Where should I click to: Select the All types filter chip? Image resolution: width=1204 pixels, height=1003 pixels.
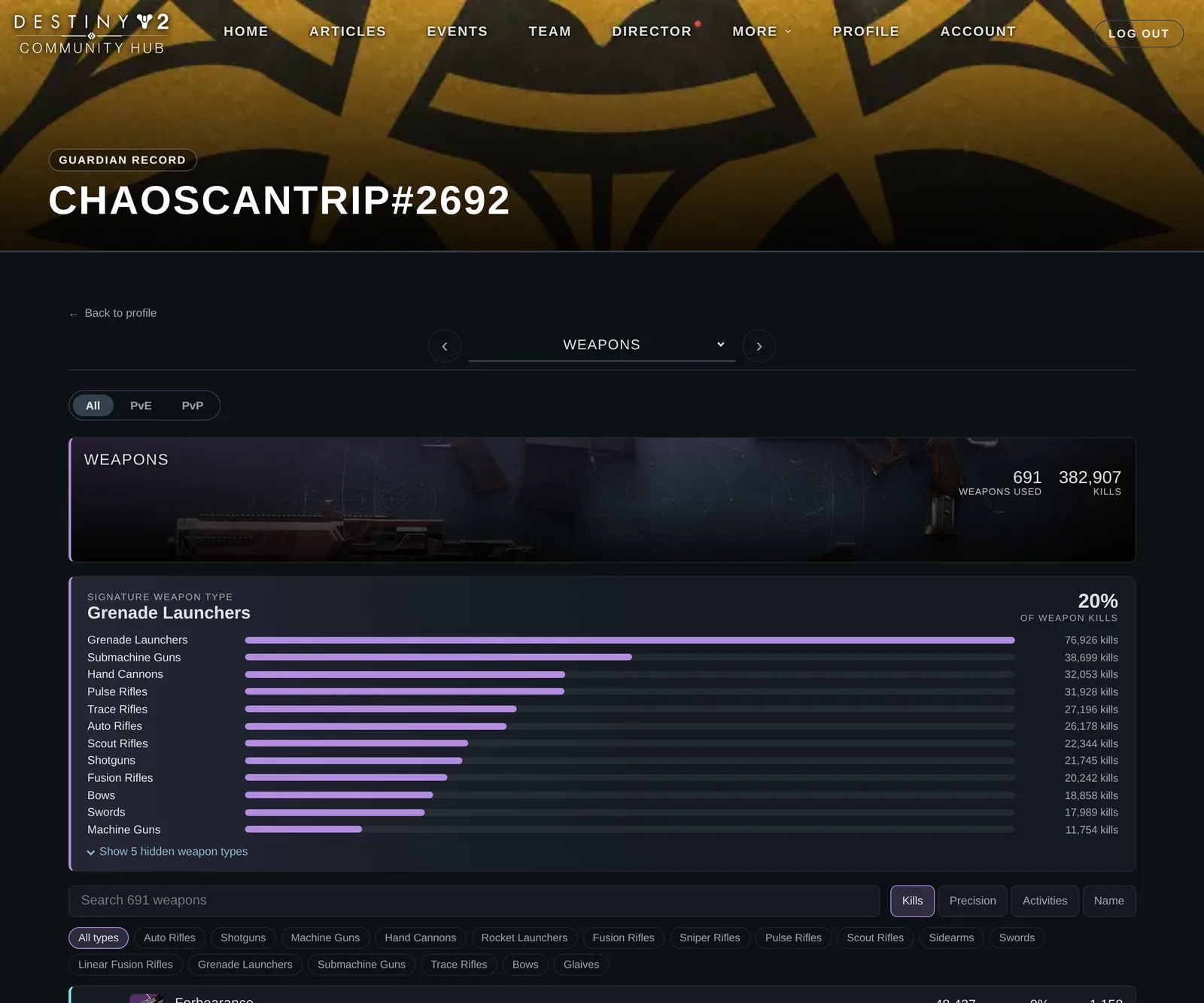click(99, 938)
